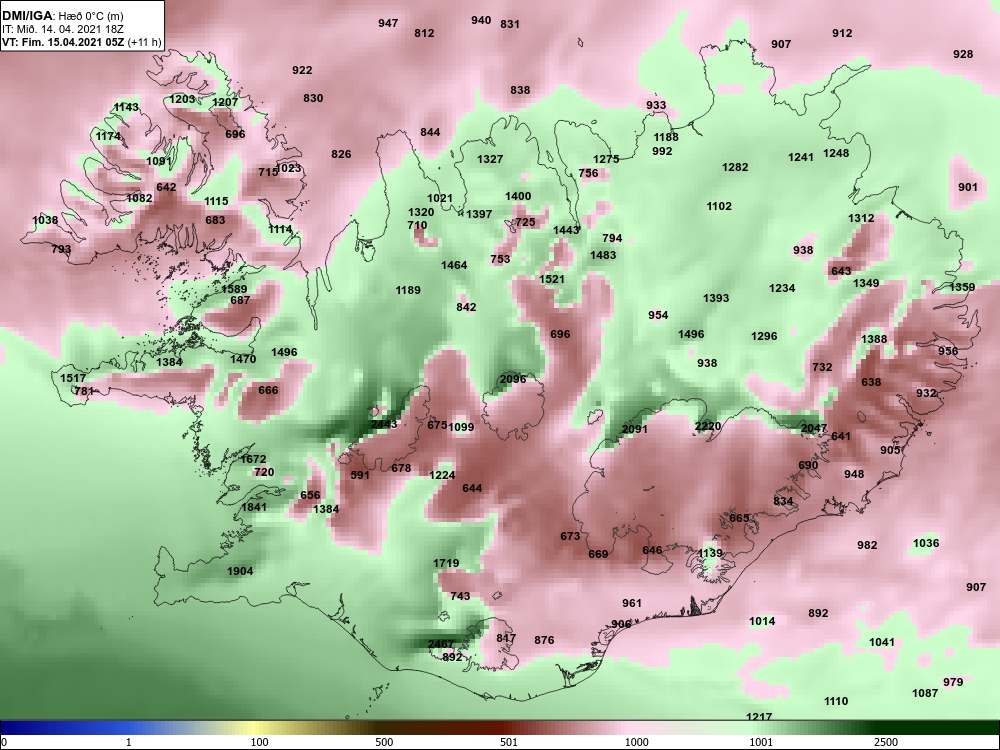
Task: Click the map value 940
Action: click(x=481, y=20)
